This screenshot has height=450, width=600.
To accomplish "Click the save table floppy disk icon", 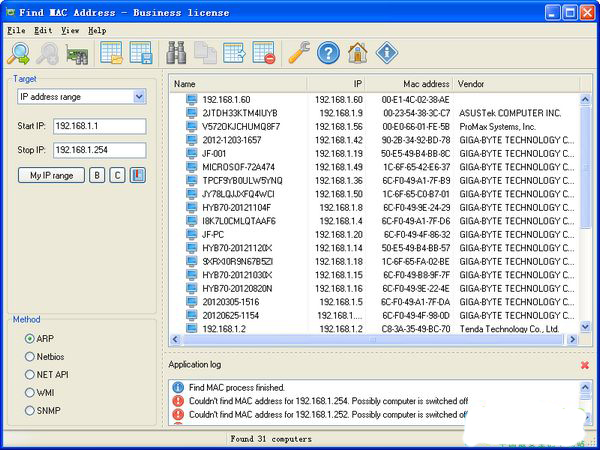I will 141,53.
